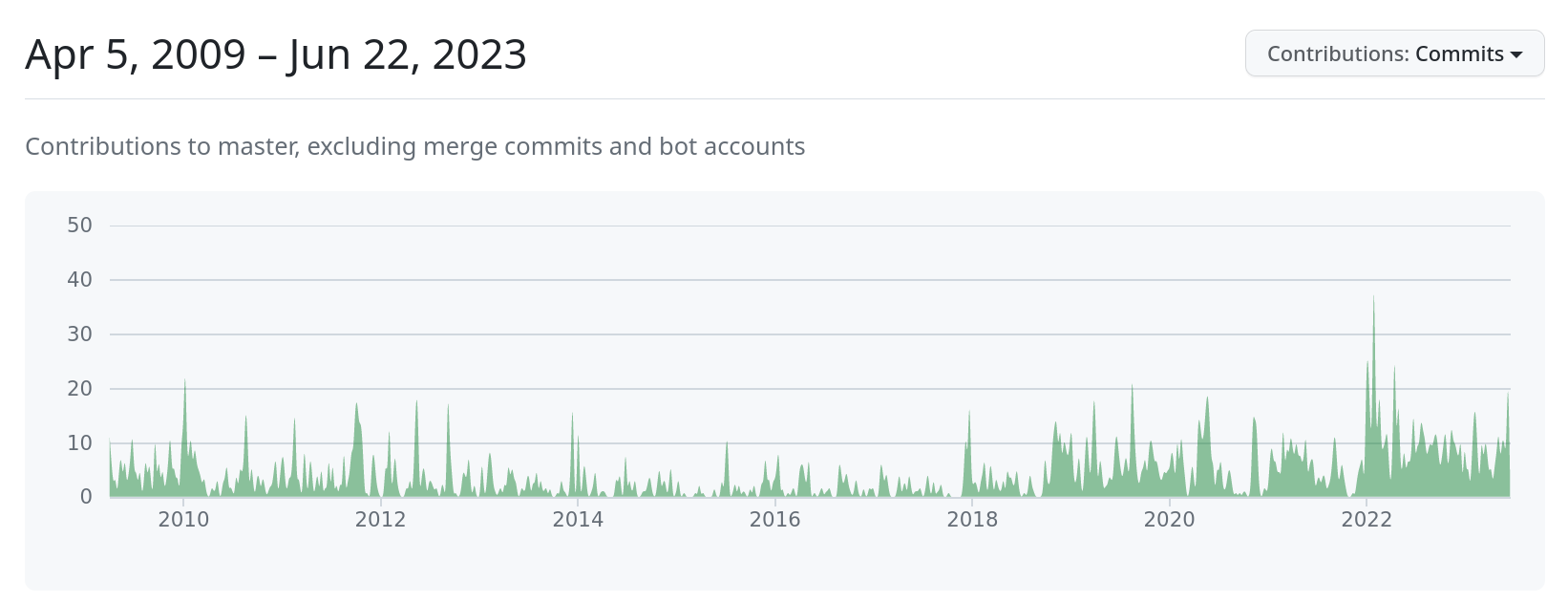Click the 40 value on the y-axis
Screen dimensions: 1568x603
(79, 280)
